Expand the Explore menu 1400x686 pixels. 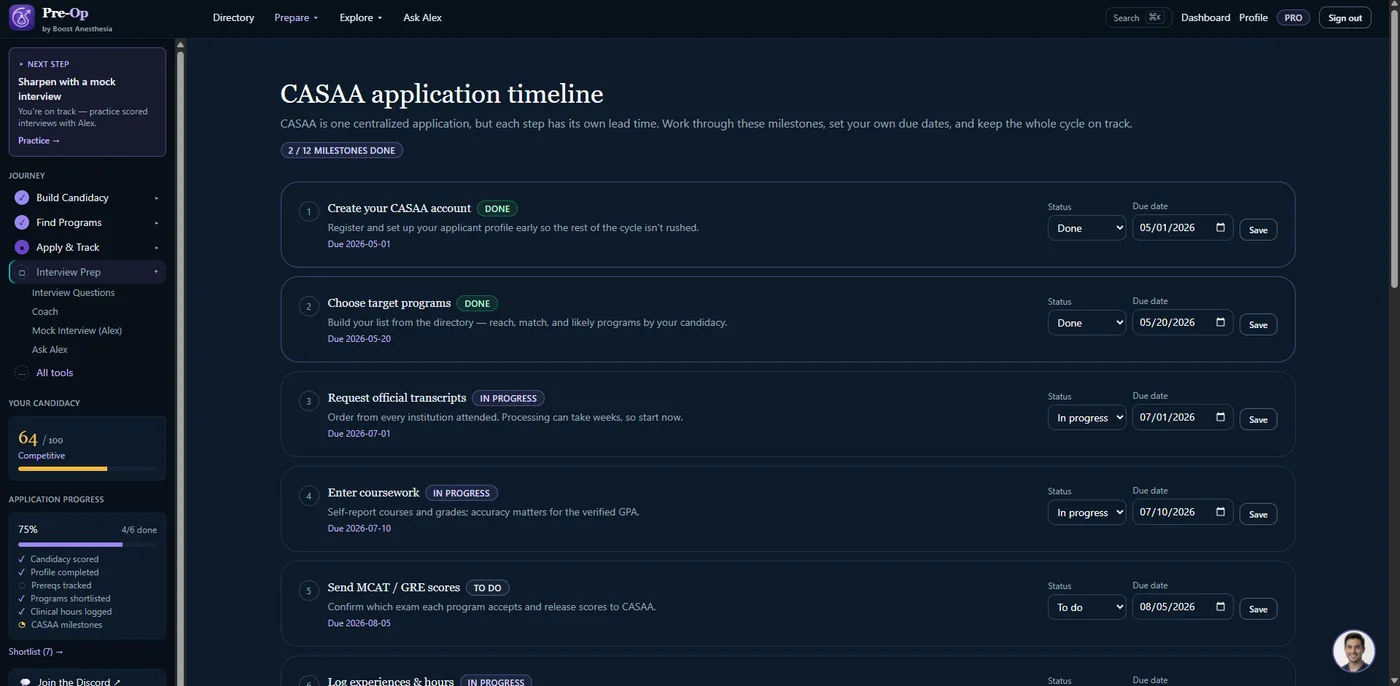coord(360,18)
